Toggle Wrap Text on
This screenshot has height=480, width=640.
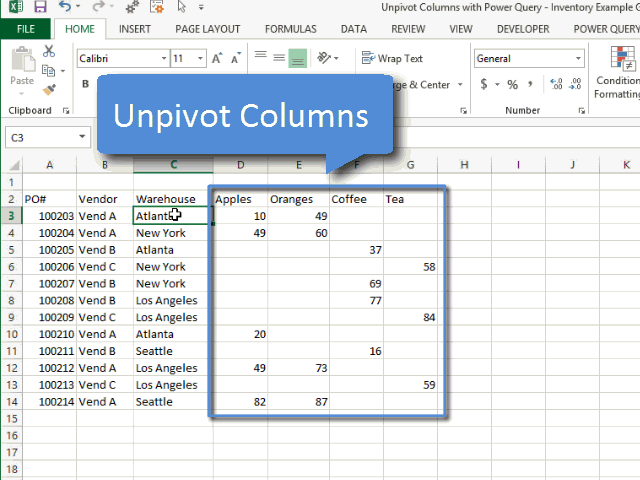392,59
